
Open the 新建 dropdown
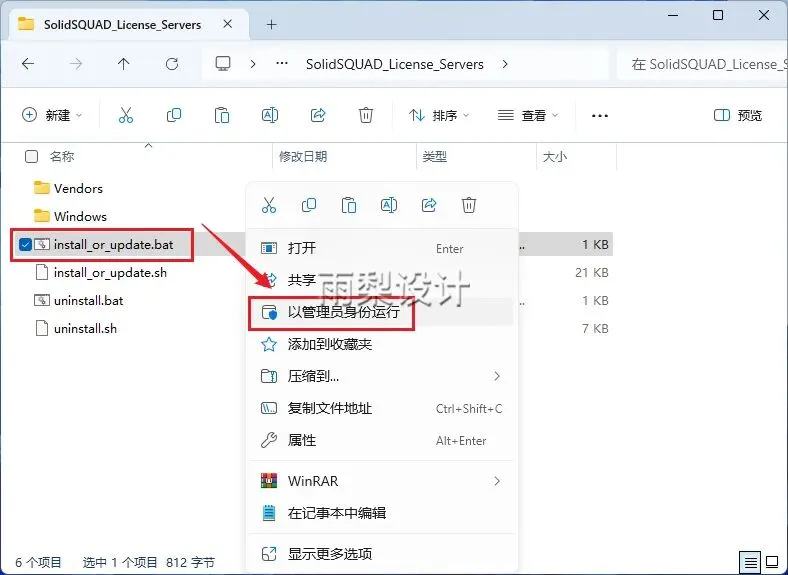[51, 115]
